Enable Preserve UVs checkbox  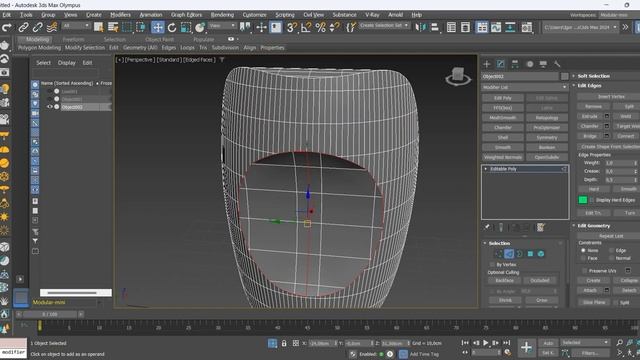click(x=584, y=271)
